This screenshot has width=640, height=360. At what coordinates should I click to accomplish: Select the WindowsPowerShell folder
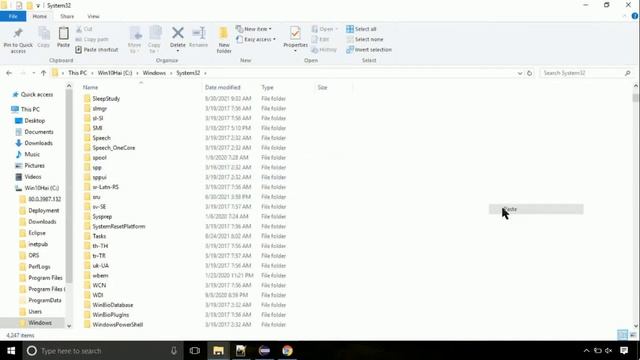point(118,324)
